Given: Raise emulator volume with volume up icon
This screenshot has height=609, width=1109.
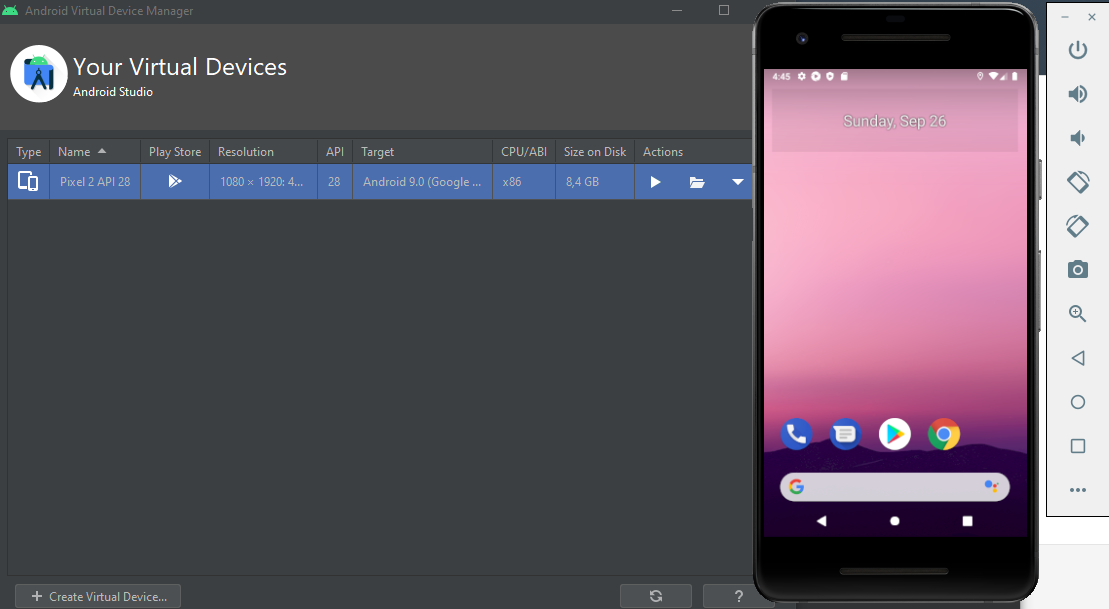Looking at the screenshot, I should click(1077, 93).
